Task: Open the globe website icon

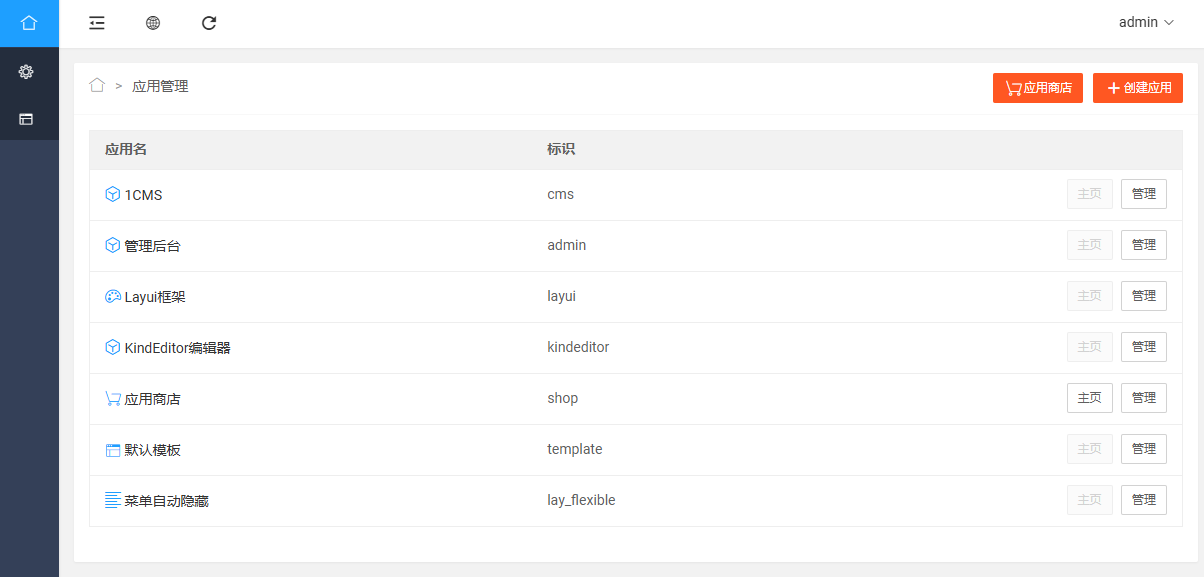Action: (153, 23)
